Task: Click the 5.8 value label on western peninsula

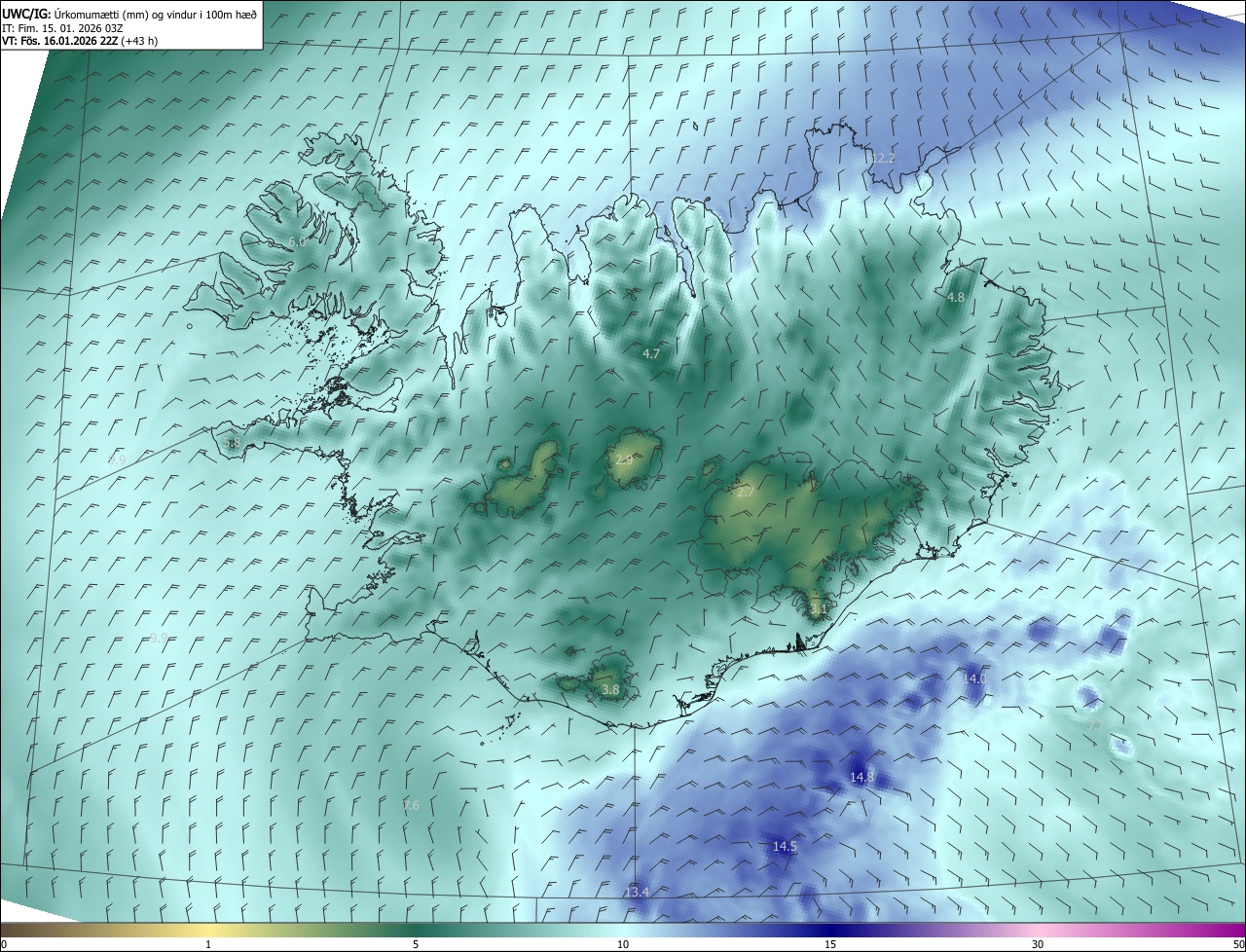Action: (x=232, y=443)
